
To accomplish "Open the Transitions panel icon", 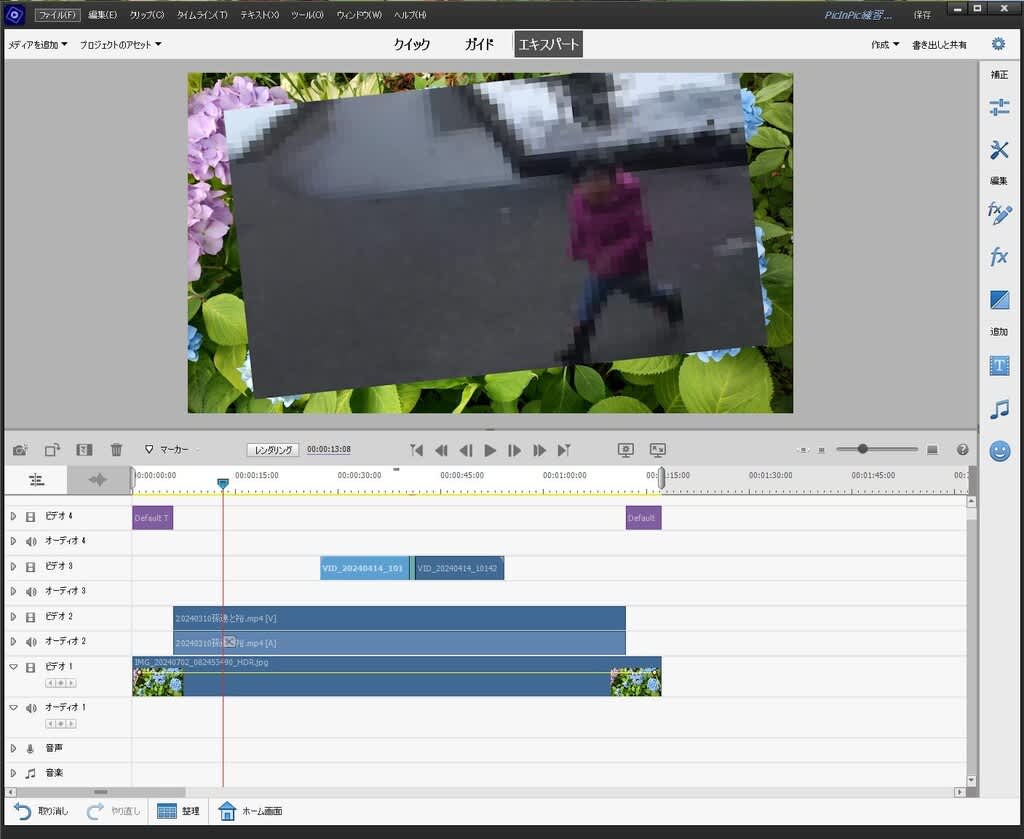I will (998, 300).
